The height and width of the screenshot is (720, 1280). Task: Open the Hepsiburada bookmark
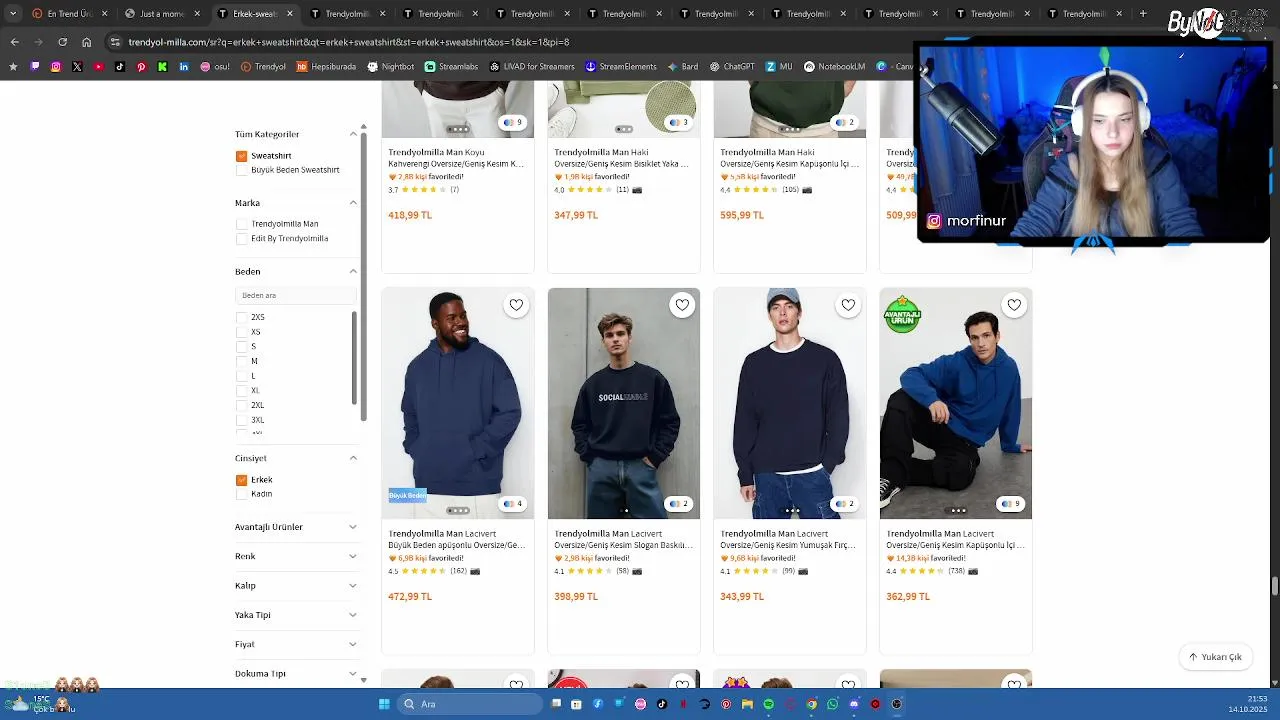coord(326,67)
